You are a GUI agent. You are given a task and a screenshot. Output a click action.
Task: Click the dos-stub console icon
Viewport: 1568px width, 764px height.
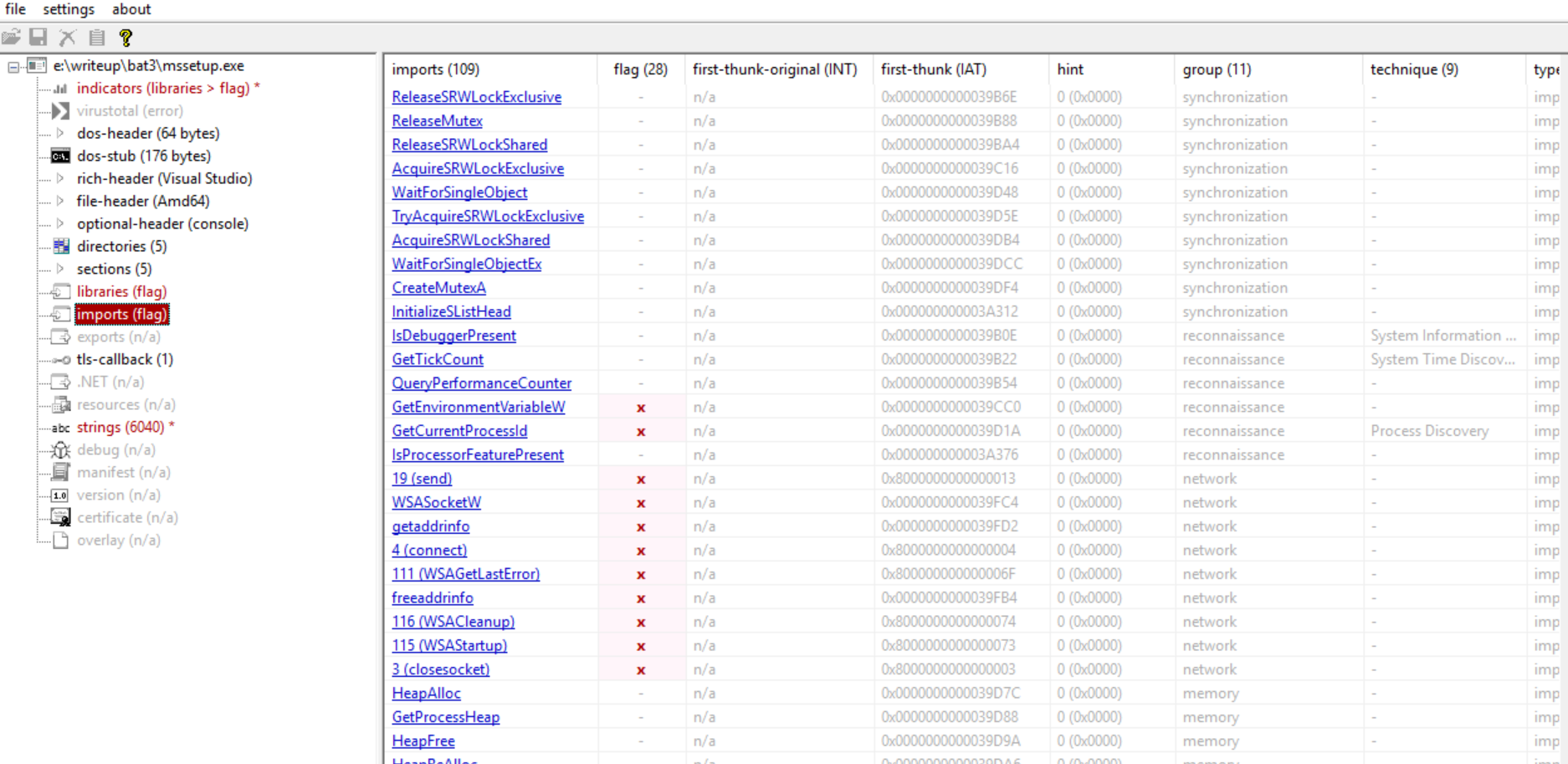60,156
